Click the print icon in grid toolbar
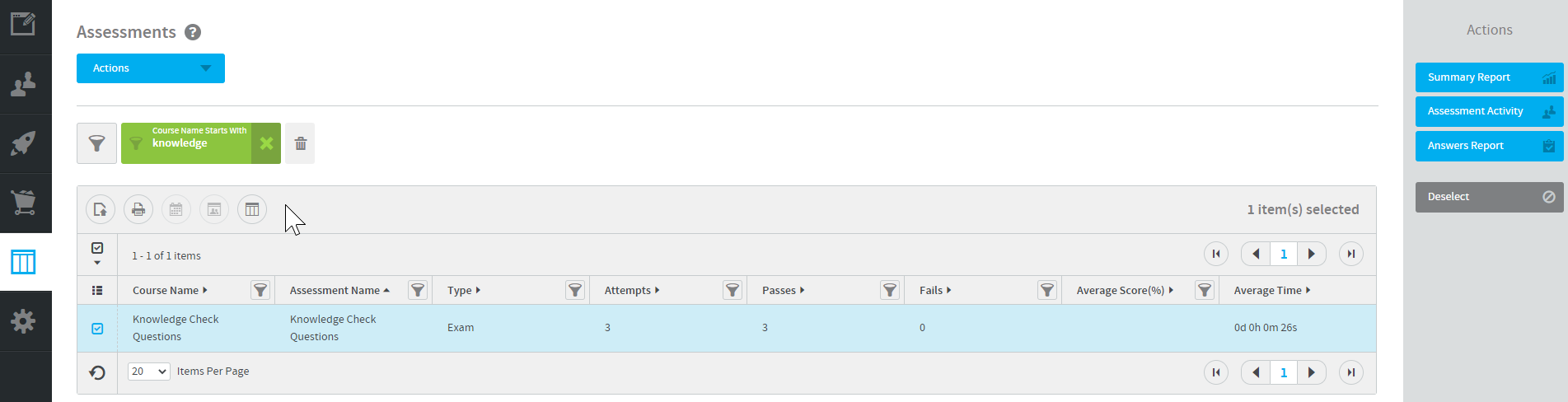Screen dimensions: 1568x402 click(x=138, y=209)
